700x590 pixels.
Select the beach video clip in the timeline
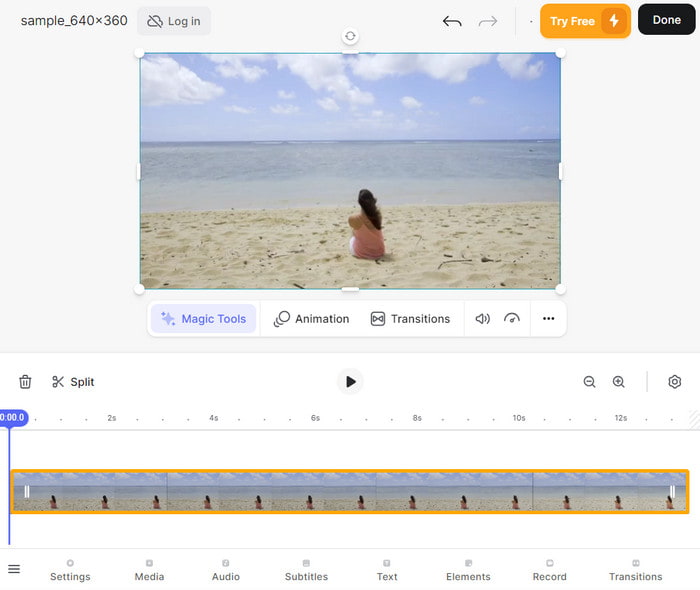(x=350, y=491)
